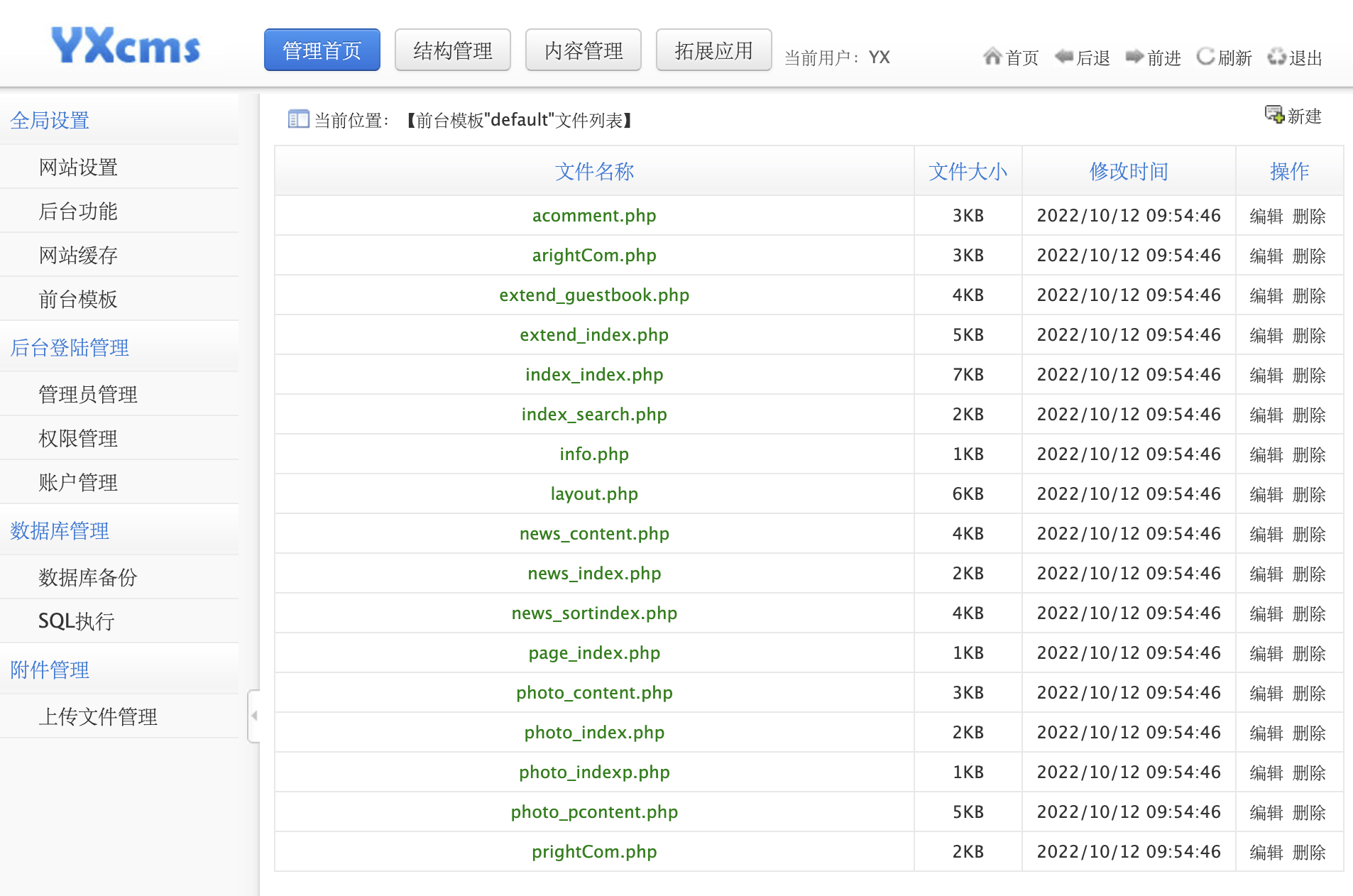Viewport: 1353px width, 896px height.
Task: Open the 管理首页 tab
Action: click(322, 50)
